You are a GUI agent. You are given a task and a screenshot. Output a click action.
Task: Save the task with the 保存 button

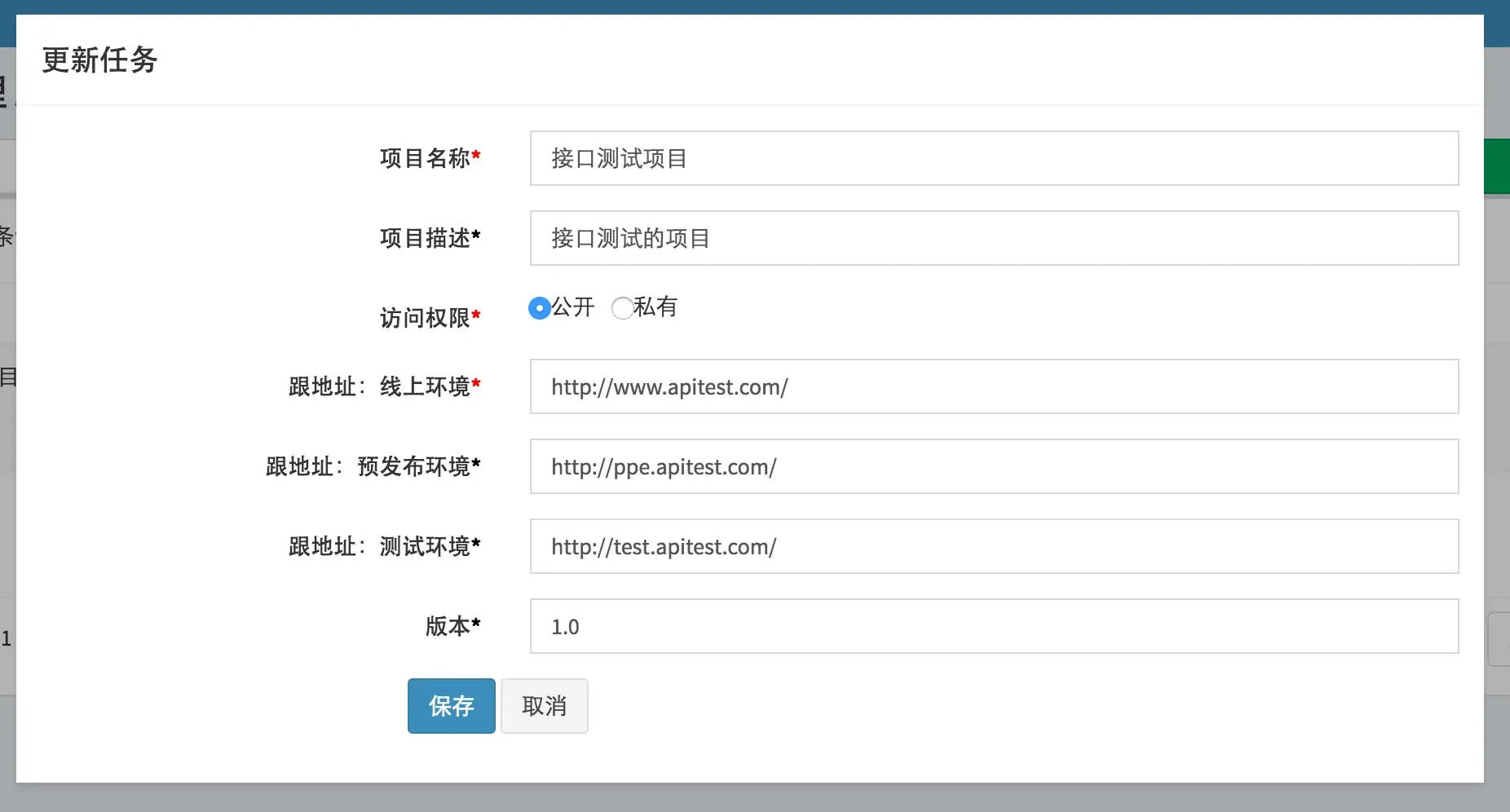point(451,706)
